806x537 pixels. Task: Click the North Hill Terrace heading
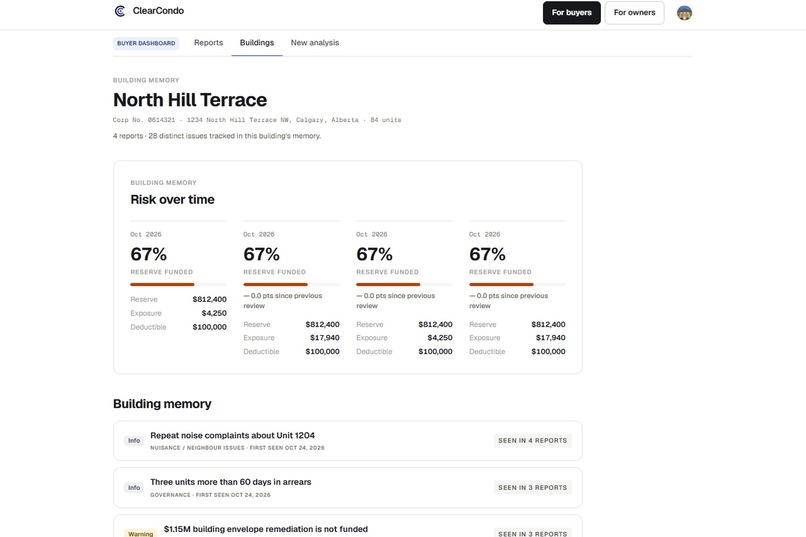(x=190, y=100)
